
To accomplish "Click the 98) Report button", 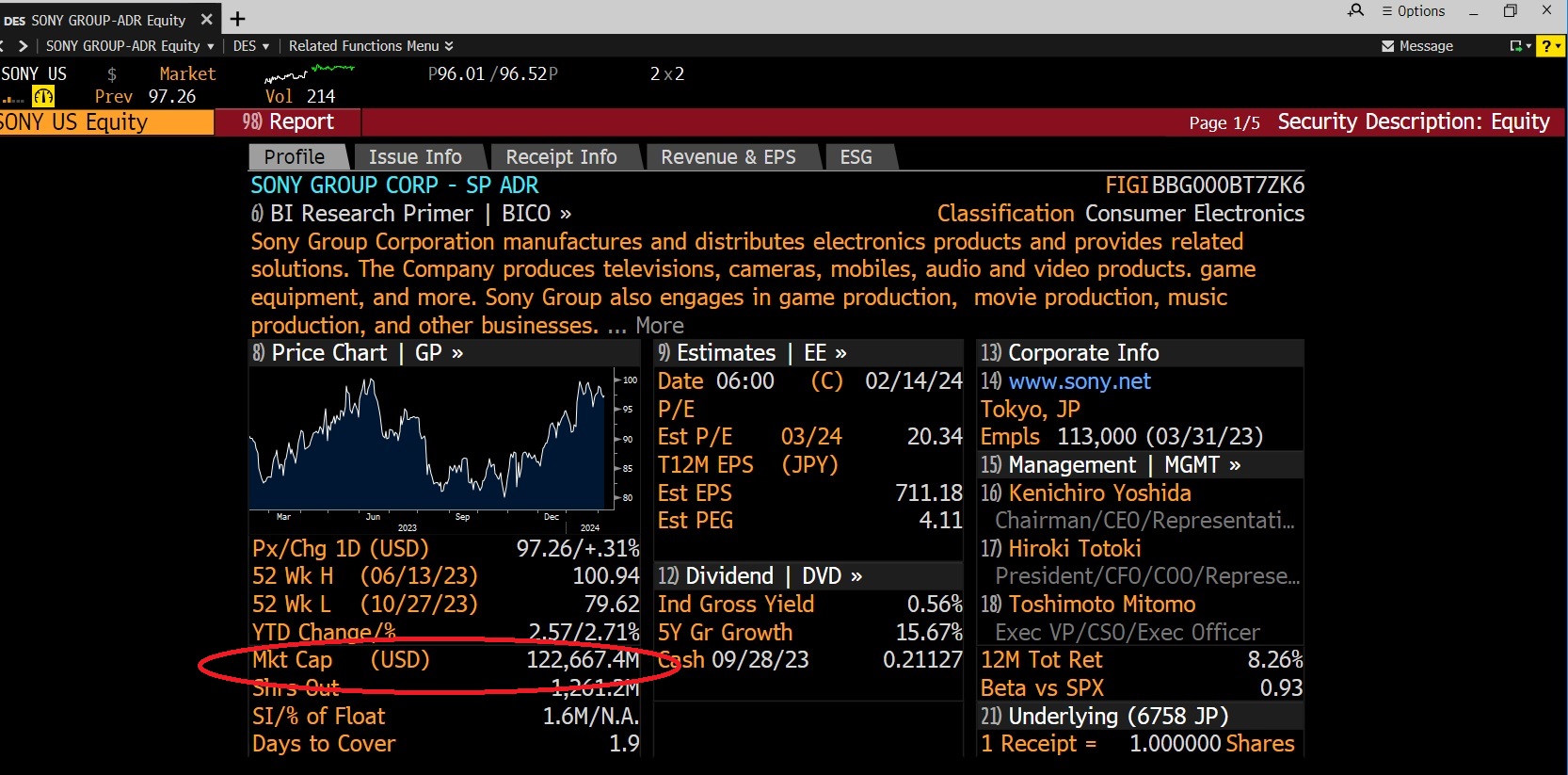I will point(288,121).
